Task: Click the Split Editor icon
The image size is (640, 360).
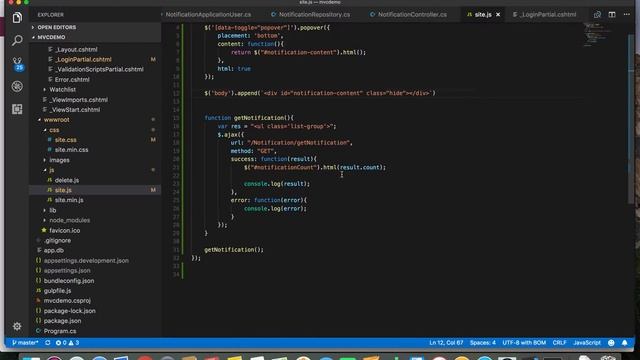Action: 612,14
